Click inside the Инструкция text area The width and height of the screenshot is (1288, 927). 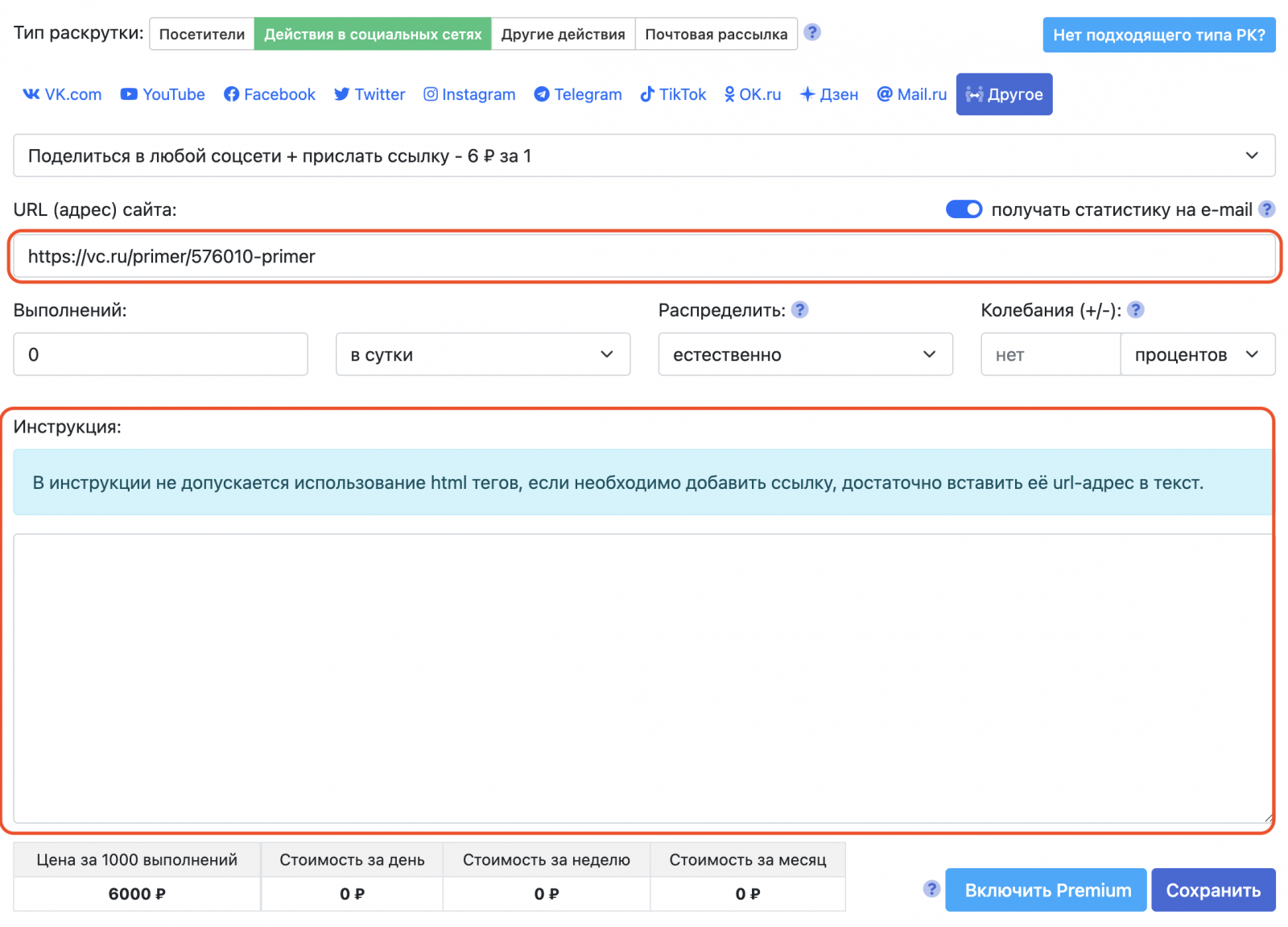pyautogui.click(x=642, y=677)
